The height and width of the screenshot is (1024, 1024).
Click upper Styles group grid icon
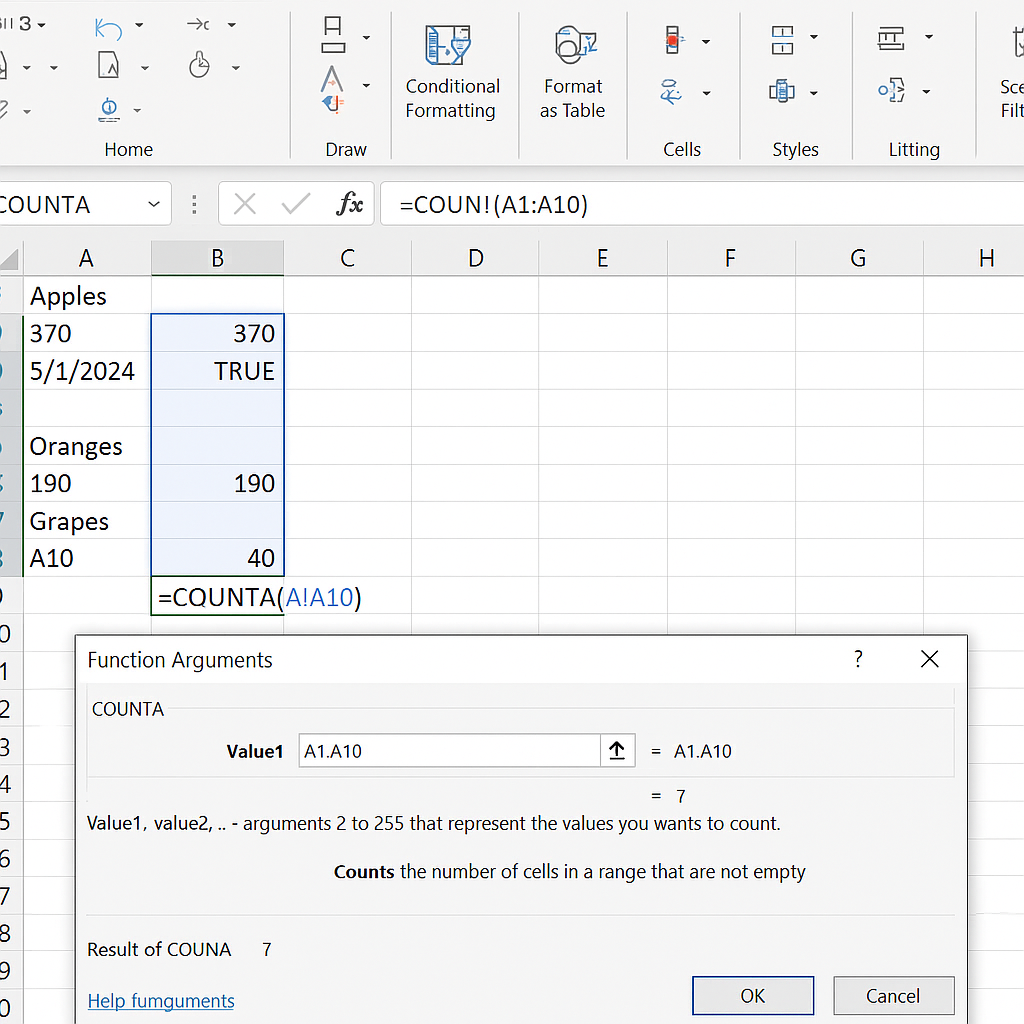[782, 40]
